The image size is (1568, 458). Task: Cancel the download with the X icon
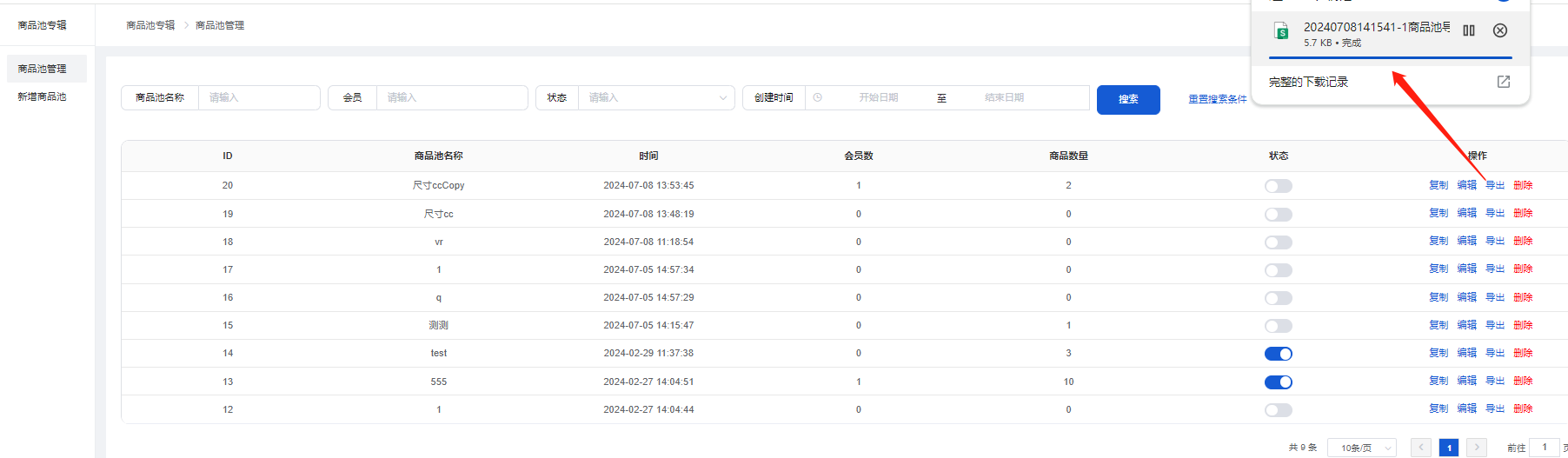coord(1500,30)
